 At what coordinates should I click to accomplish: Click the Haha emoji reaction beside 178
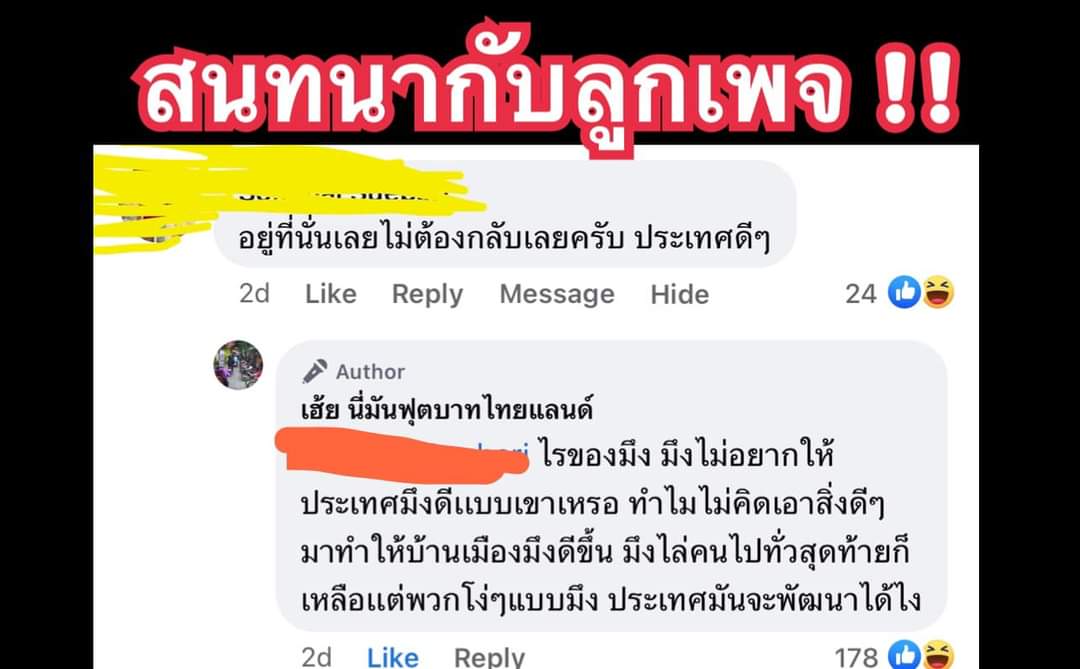pos(937,655)
